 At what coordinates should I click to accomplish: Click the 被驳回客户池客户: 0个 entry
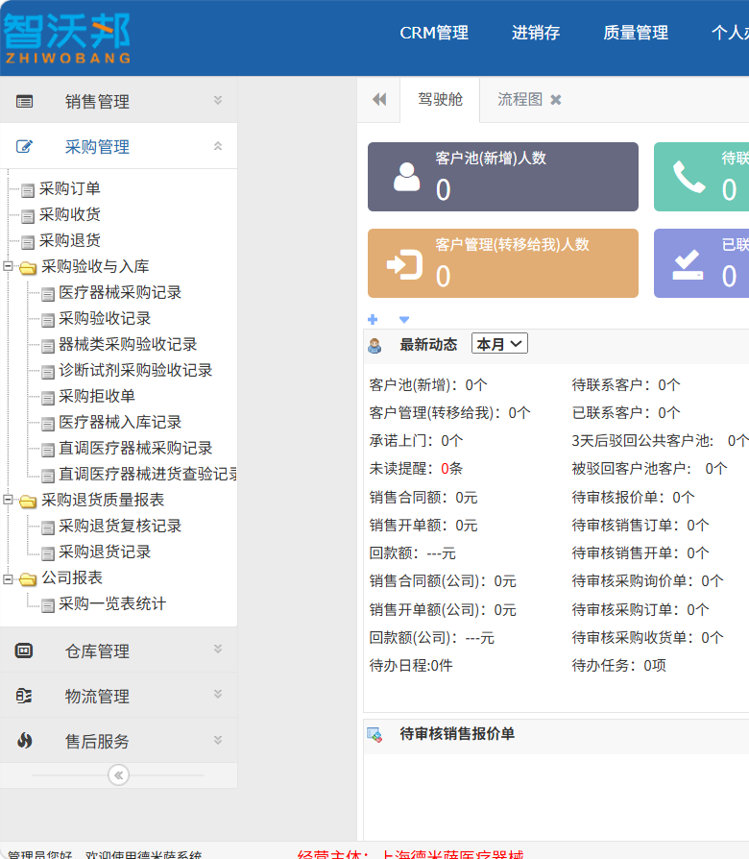650,469
